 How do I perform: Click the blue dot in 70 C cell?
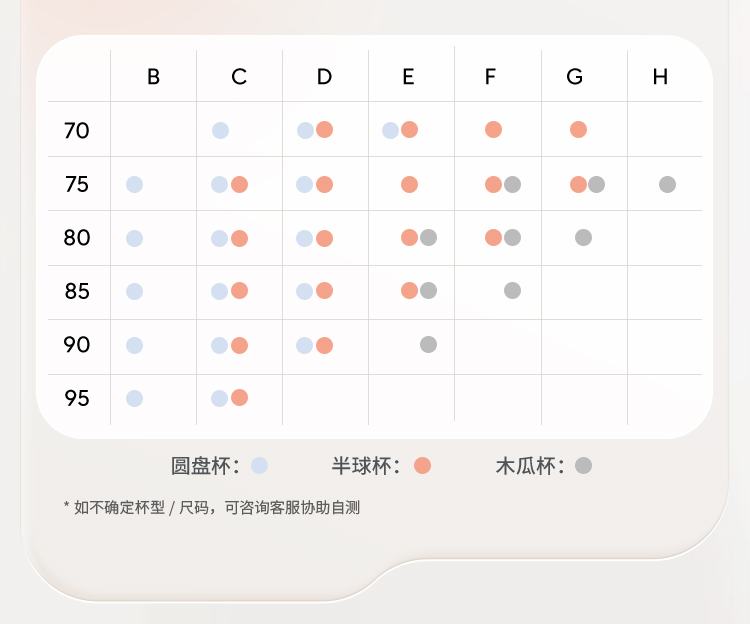click(x=220, y=130)
